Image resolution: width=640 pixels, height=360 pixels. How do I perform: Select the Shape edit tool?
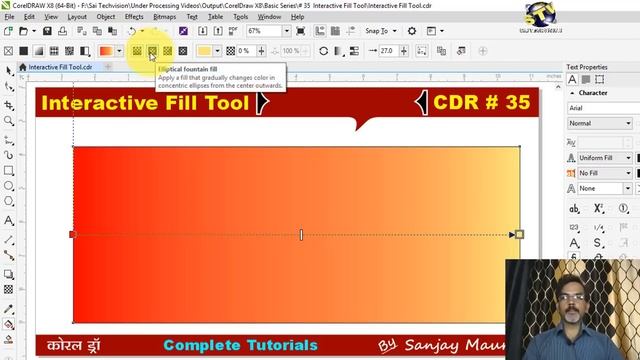[9, 87]
